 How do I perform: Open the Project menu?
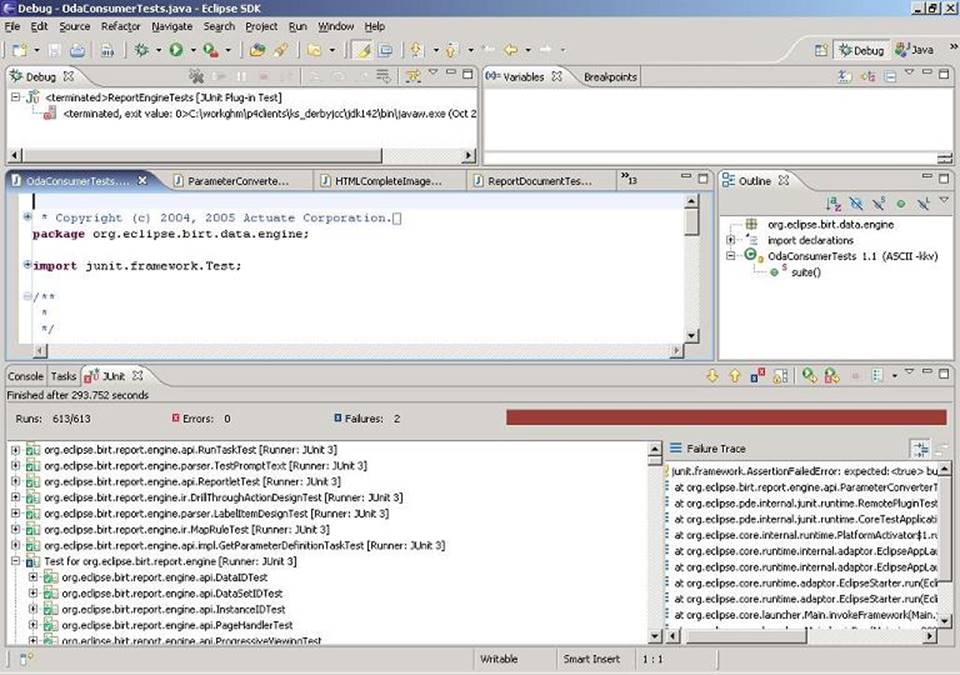pos(261,26)
